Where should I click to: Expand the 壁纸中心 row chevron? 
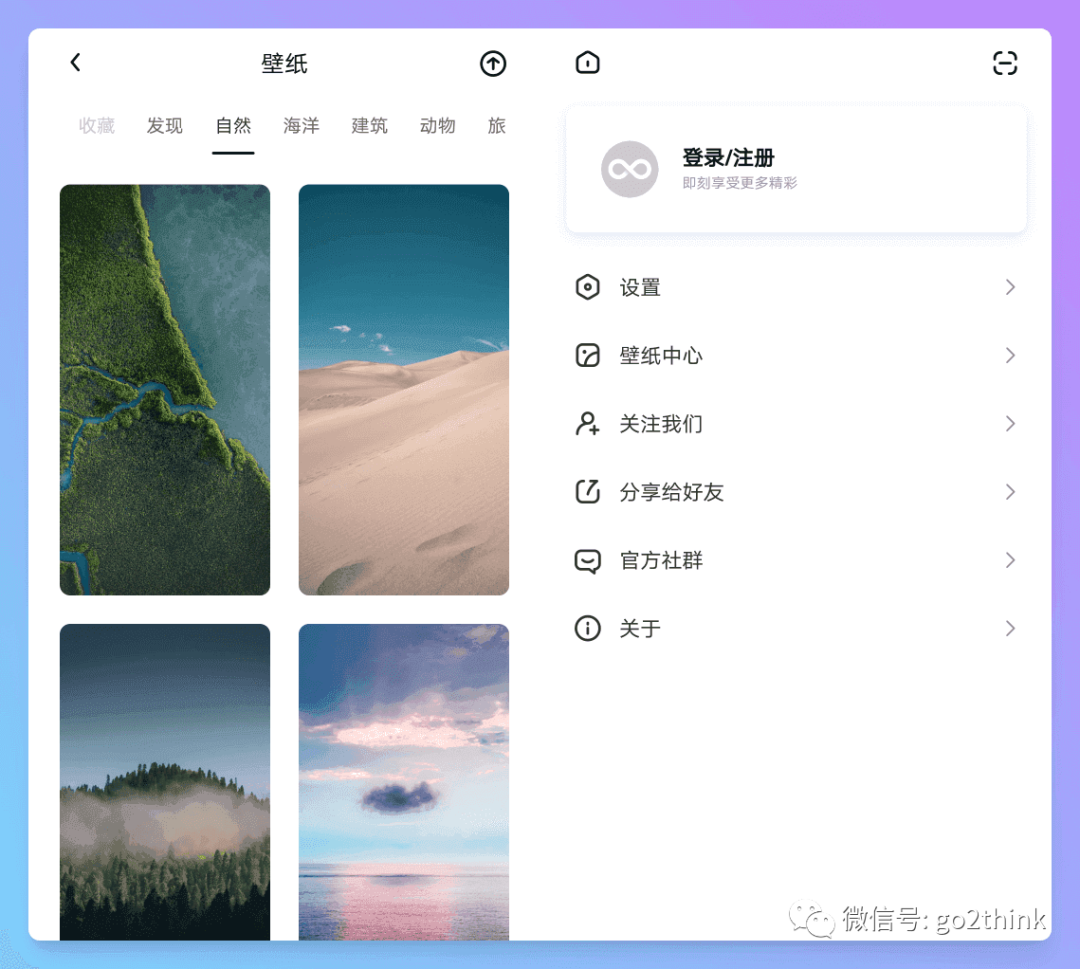tap(1010, 355)
